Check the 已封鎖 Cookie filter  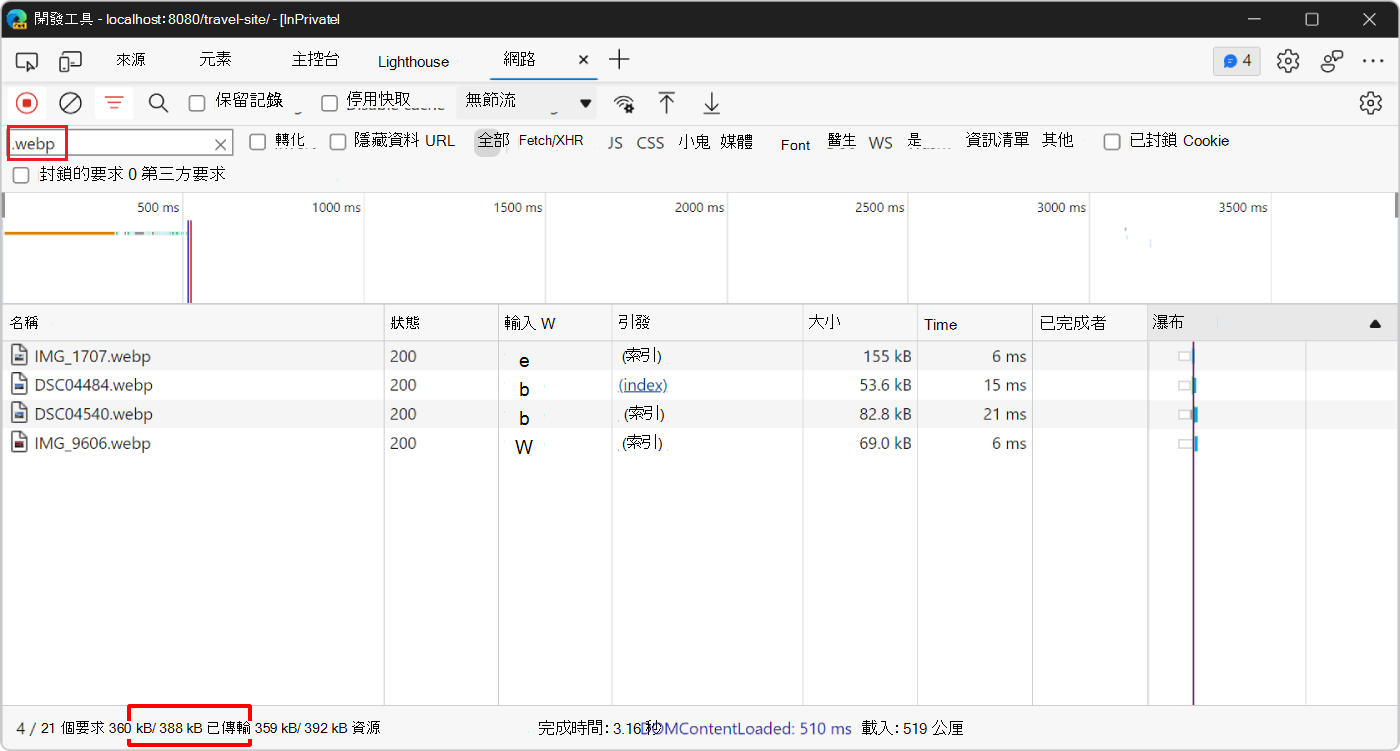click(1112, 141)
